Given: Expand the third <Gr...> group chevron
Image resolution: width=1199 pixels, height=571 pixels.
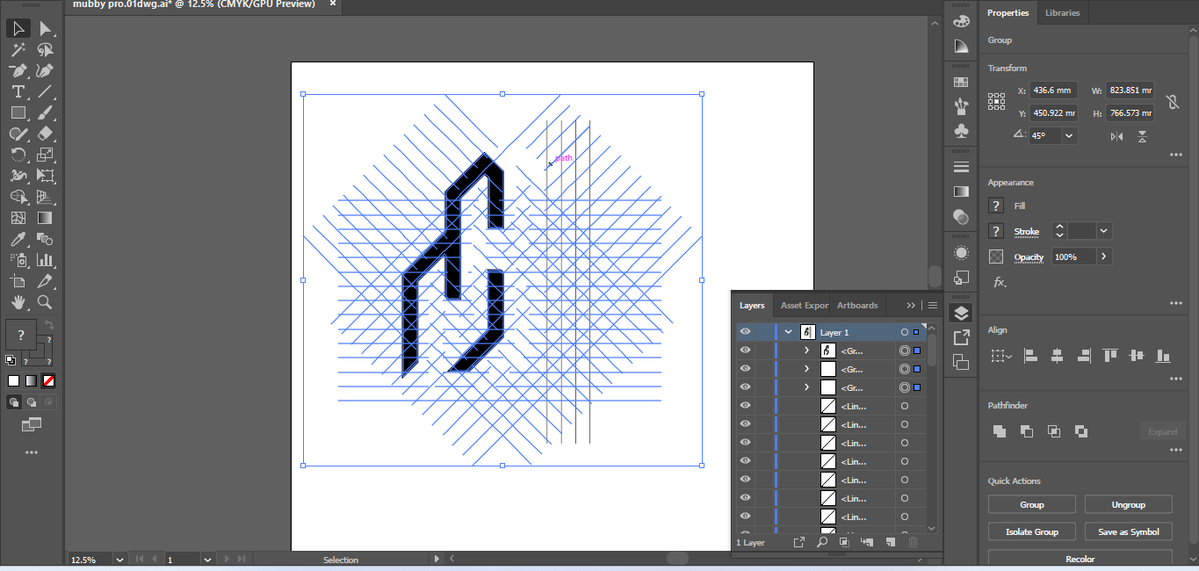Looking at the screenshot, I should 806,388.
